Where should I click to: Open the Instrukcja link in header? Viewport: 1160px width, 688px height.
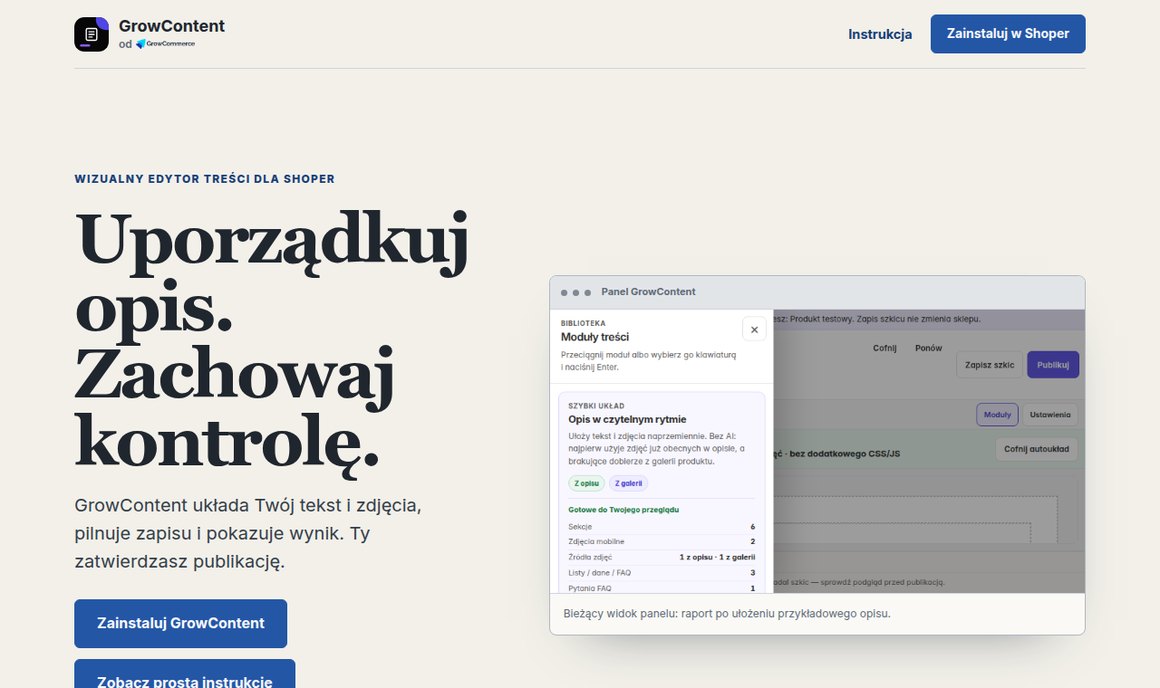coord(880,34)
